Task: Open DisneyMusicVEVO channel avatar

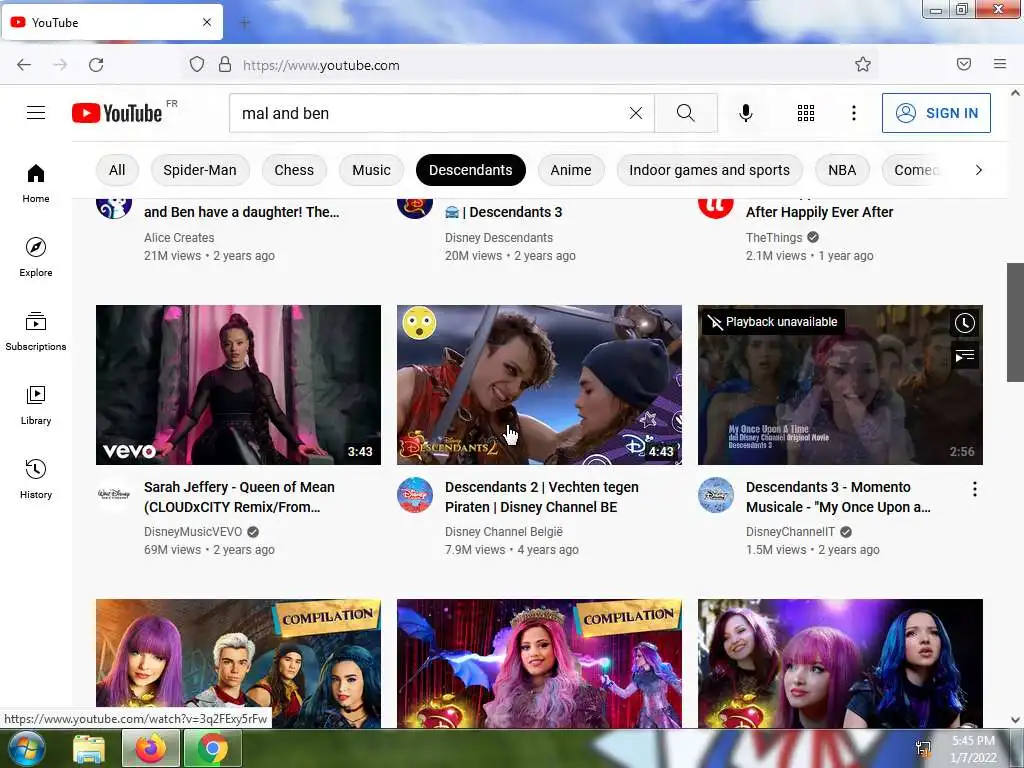Action: [114, 495]
